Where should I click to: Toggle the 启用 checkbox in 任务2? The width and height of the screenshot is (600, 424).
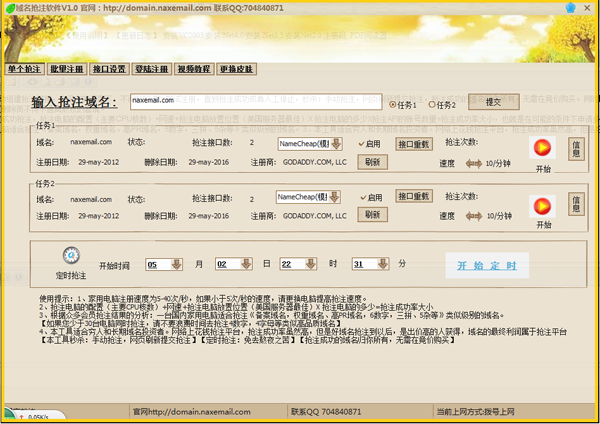pyautogui.click(x=362, y=198)
